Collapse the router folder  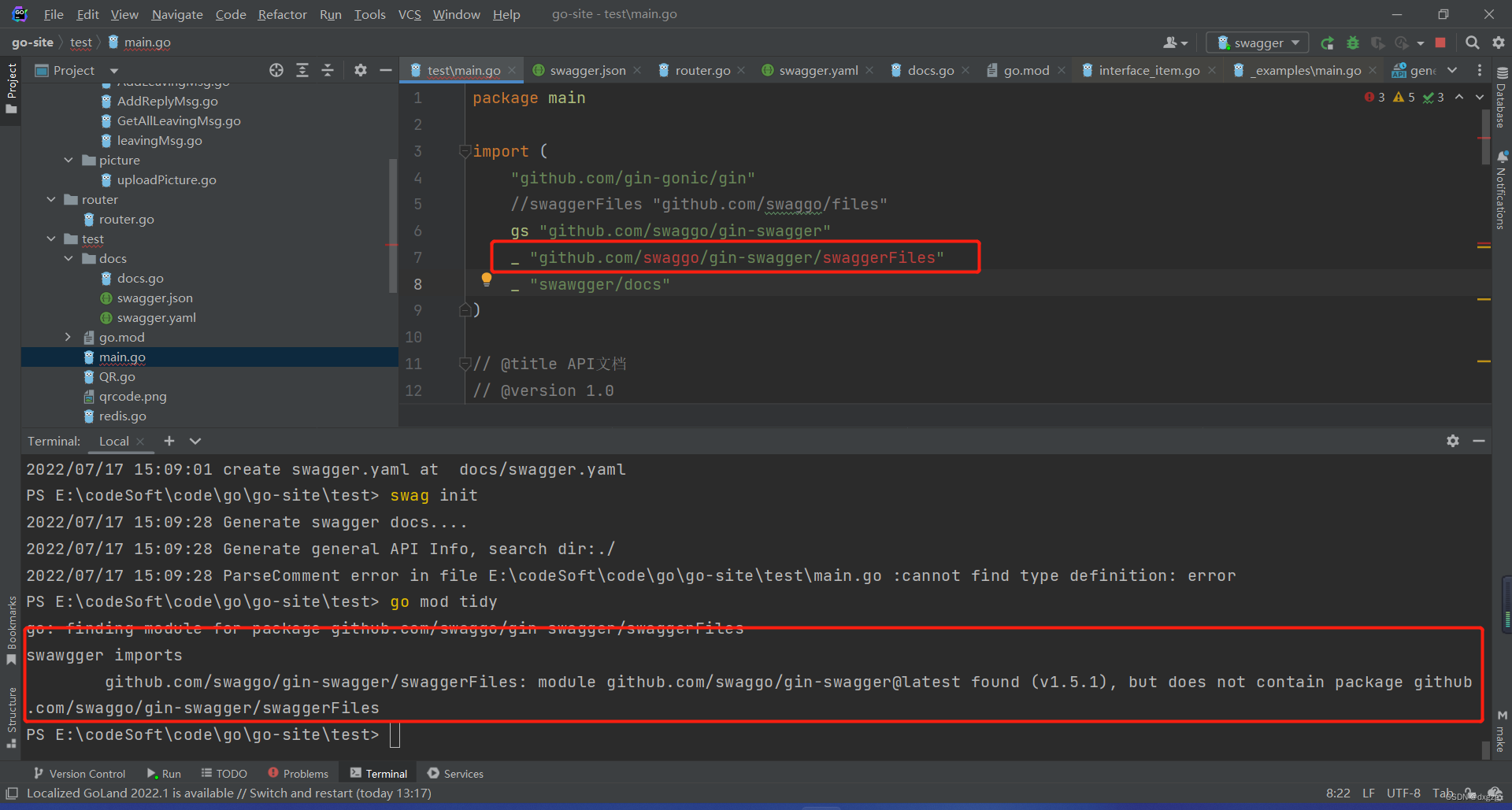click(51, 199)
